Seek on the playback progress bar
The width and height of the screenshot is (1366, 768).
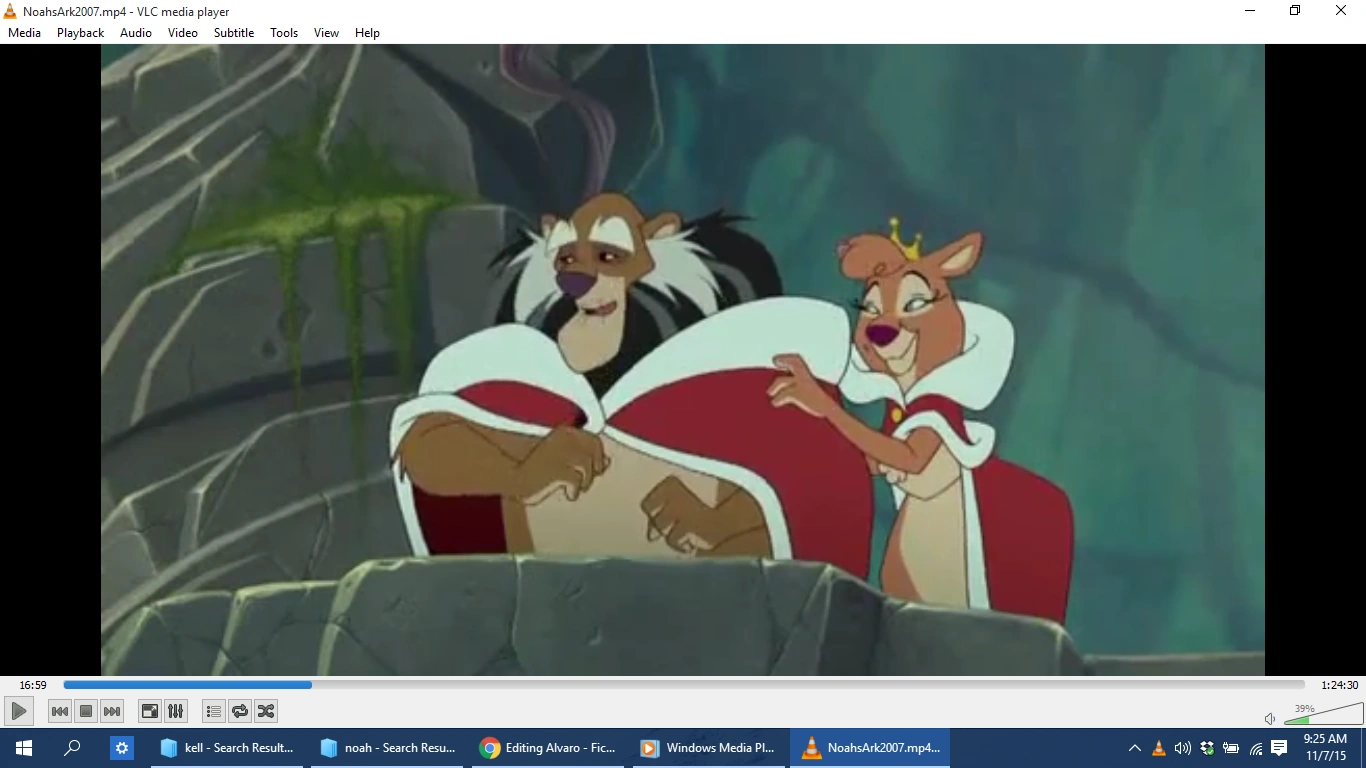tap(684, 685)
